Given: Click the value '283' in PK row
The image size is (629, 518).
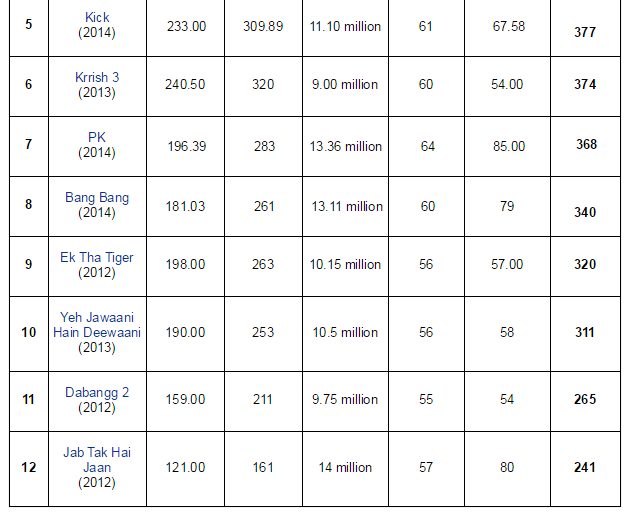Looking at the screenshot, I should (264, 146).
